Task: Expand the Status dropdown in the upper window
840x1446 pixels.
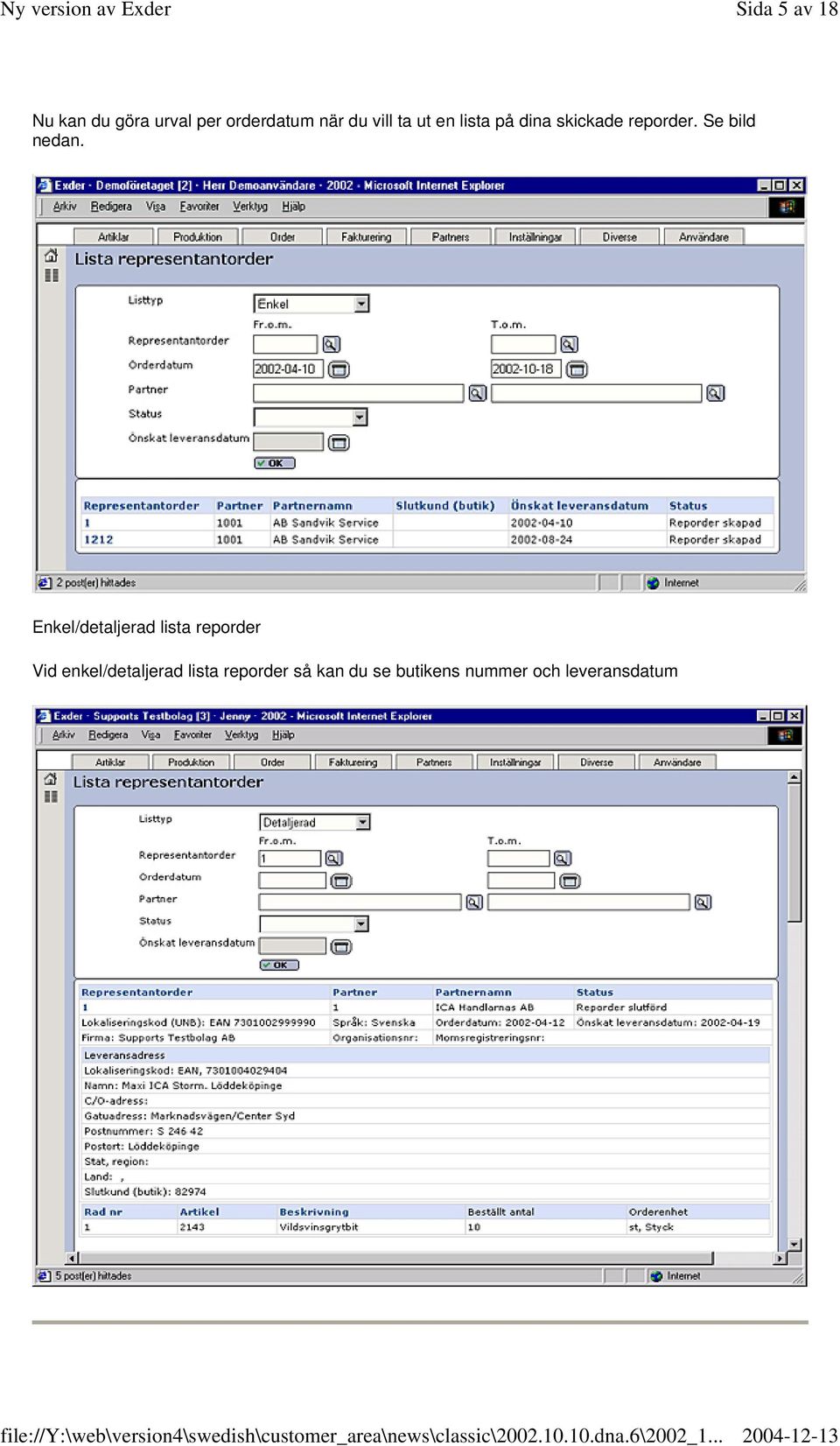Action: pos(360,418)
